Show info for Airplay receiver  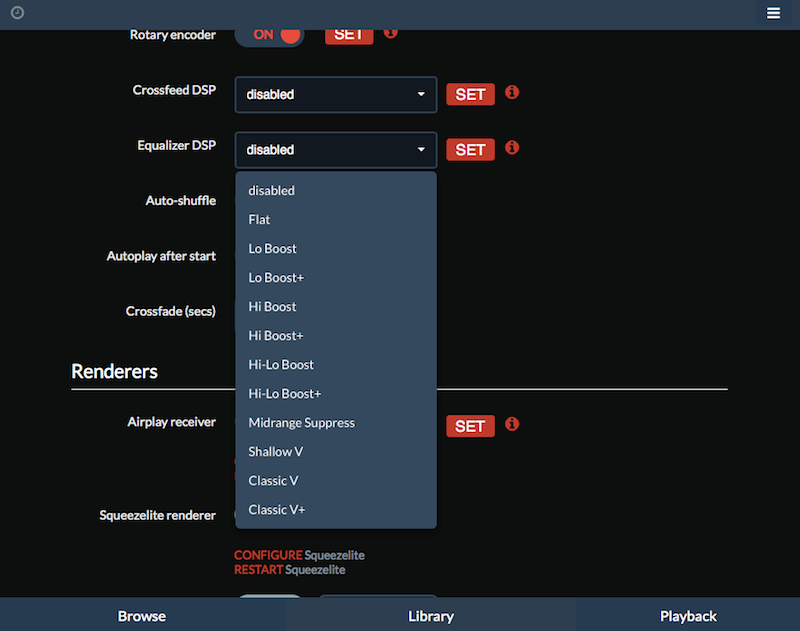tap(512, 424)
